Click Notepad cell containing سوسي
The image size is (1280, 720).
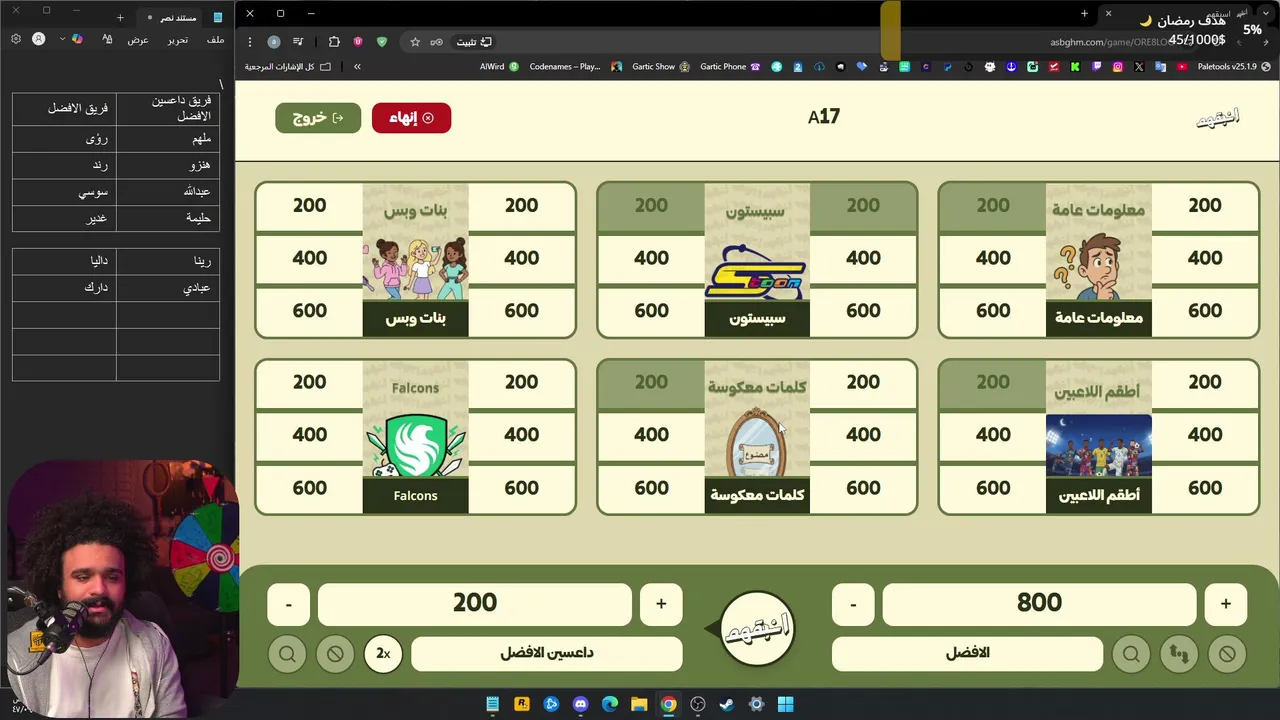pyautogui.click(x=64, y=191)
